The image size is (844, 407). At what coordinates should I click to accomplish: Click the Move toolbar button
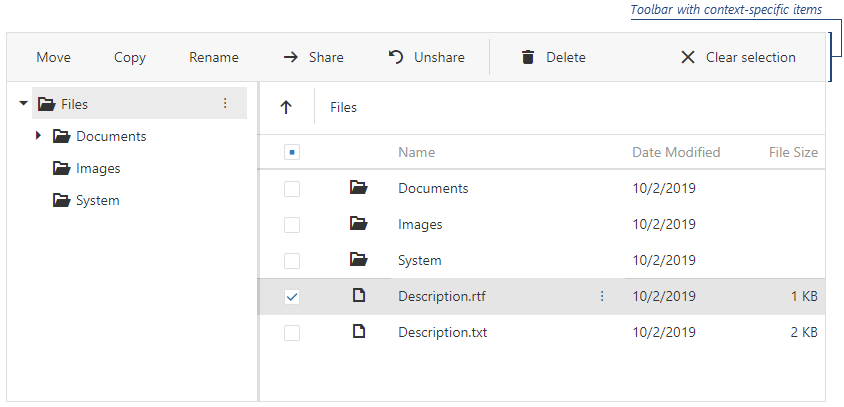pyautogui.click(x=53, y=58)
